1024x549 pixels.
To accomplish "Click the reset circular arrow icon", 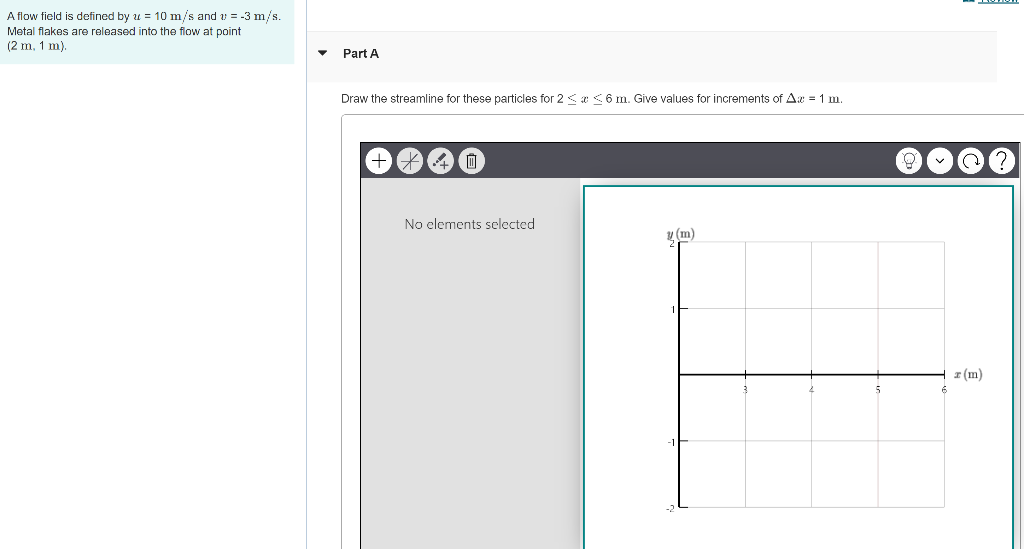I will 970,161.
